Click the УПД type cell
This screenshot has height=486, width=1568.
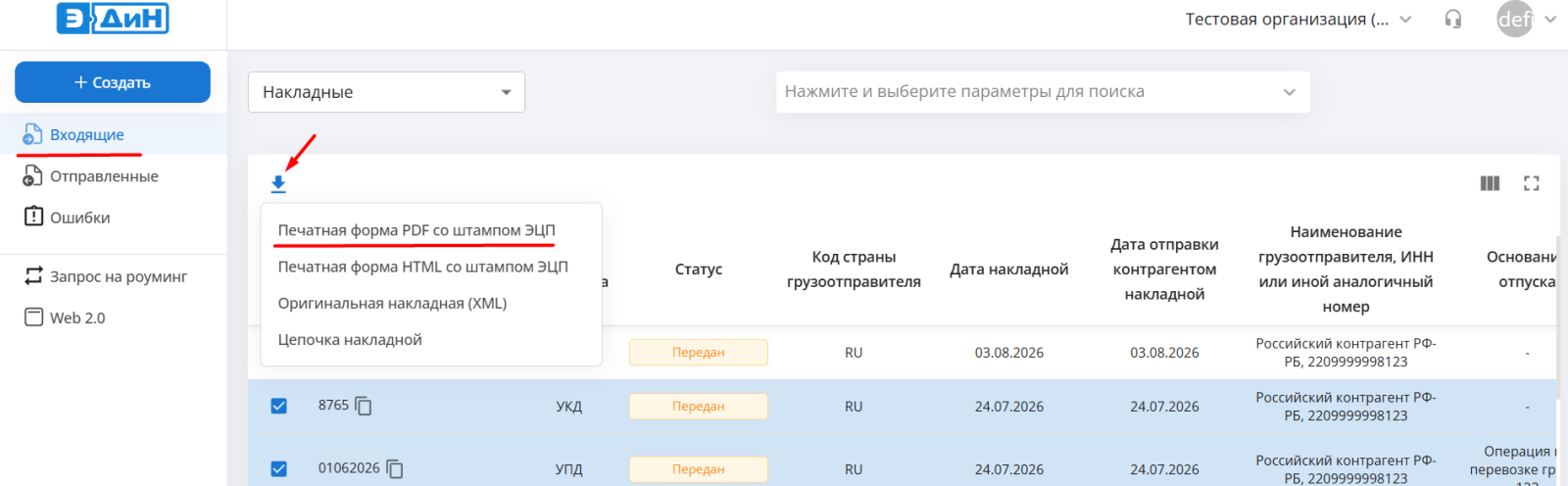pyautogui.click(x=568, y=469)
